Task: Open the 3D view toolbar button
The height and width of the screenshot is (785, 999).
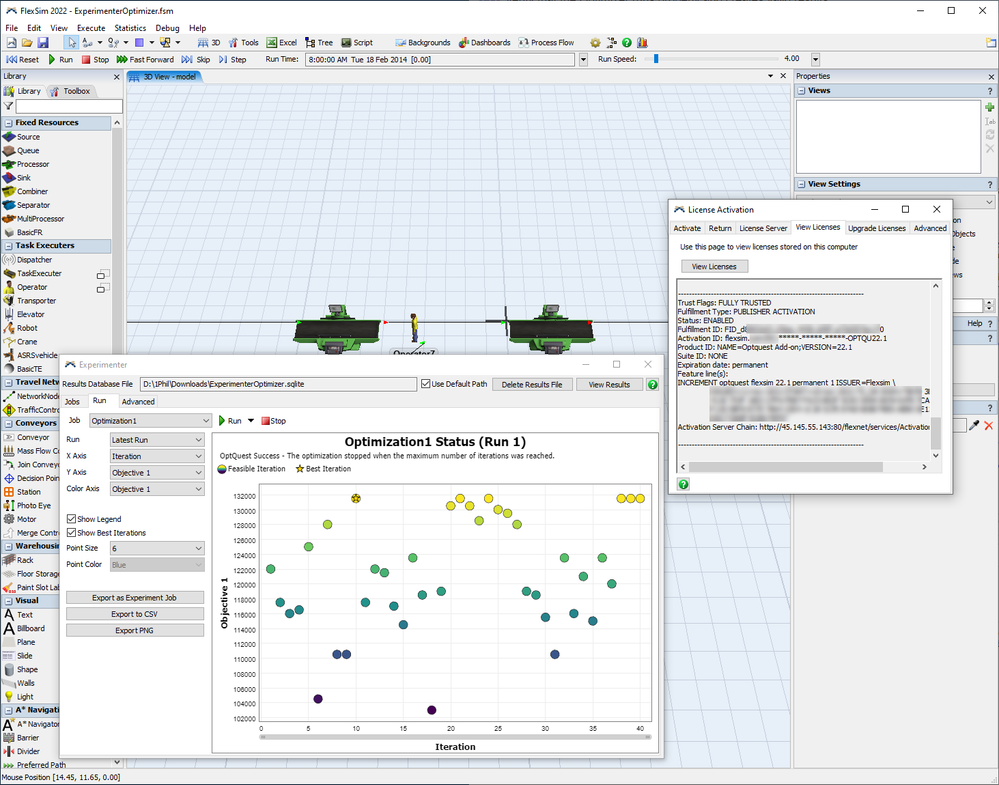Action: click(x=208, y=43)
